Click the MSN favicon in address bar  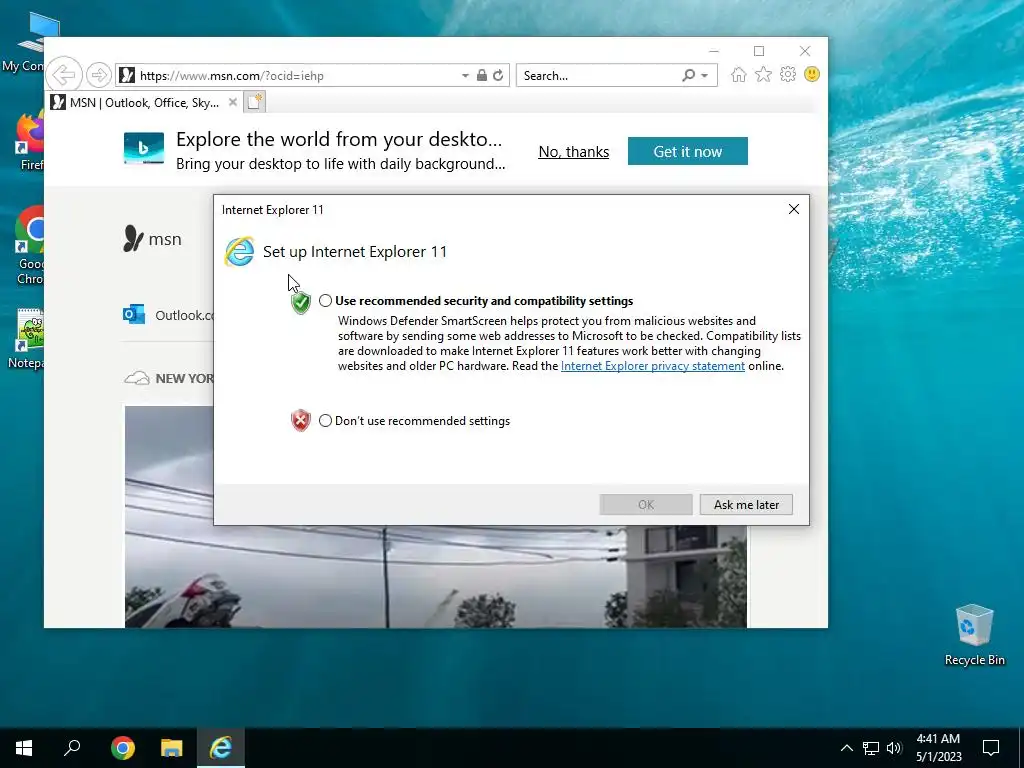[127, 75]
